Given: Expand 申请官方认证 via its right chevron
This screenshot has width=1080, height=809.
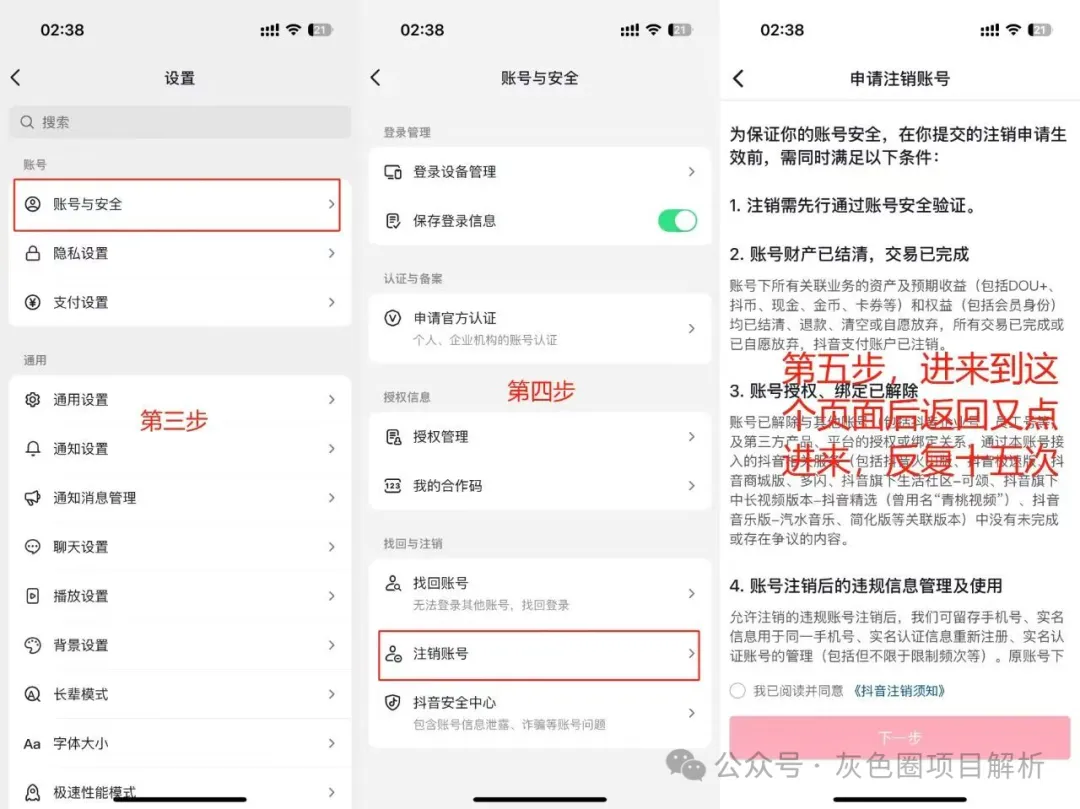Looking at the screenshot, I should click(x=691, y=328).
